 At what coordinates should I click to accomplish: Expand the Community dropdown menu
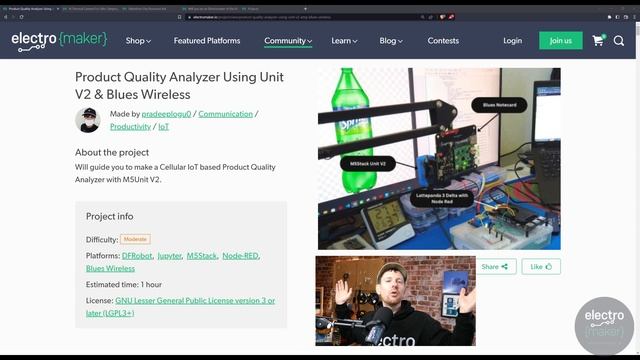click(288, 41)
